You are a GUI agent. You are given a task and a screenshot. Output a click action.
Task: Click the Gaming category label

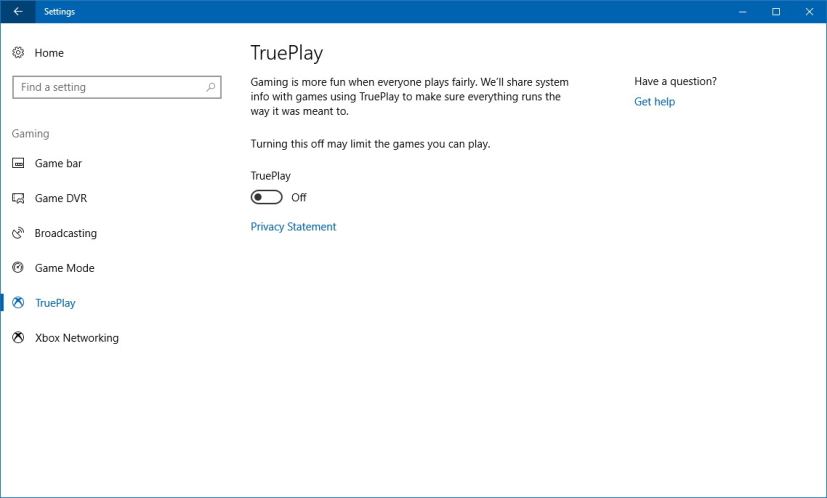(31, 133)
